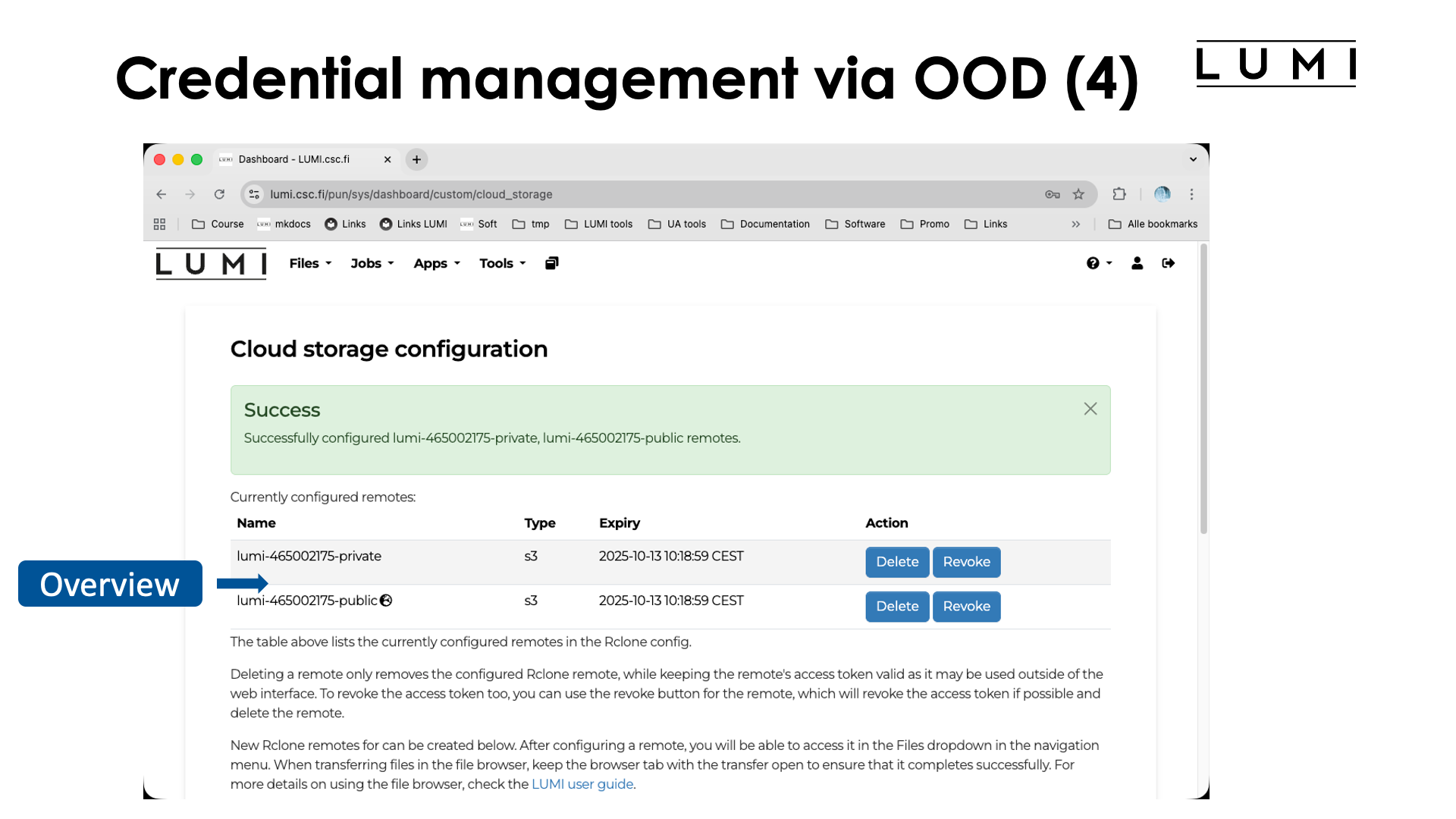Screen dimensions: 1456x819
Task: Switch to the Dashboard - LUMI.csc.fi tab
Action: (x=294, y=159)
